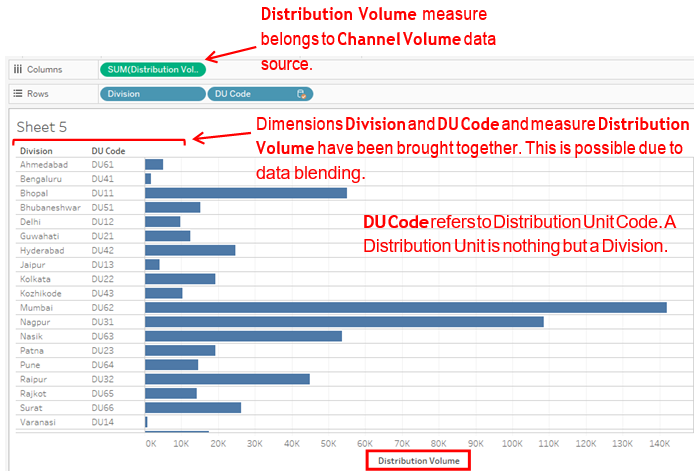
Task: Click the DU14 code cell
Action: click(x=103, y=422)
